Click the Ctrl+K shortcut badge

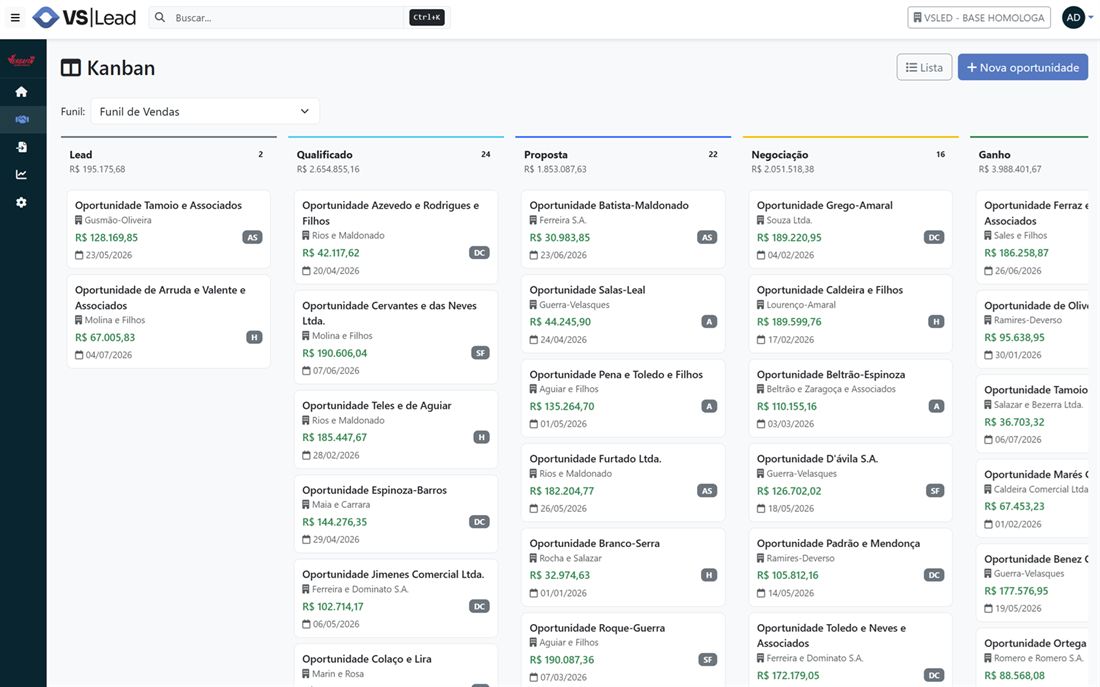pos(427,18)
